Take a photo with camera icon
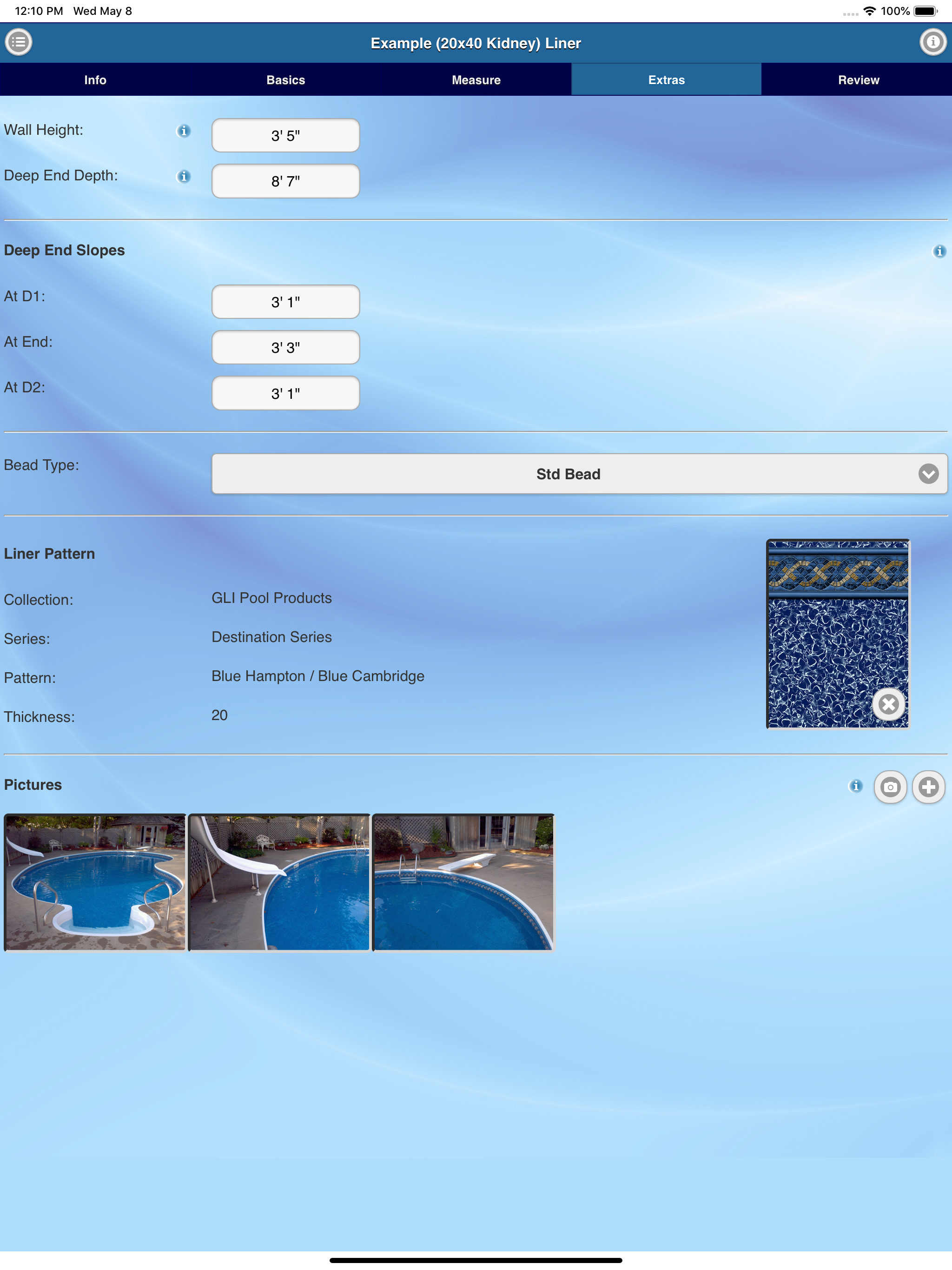Image resolution: width=952 pixels, height=1270 pixels. click(x=890, y=787)
